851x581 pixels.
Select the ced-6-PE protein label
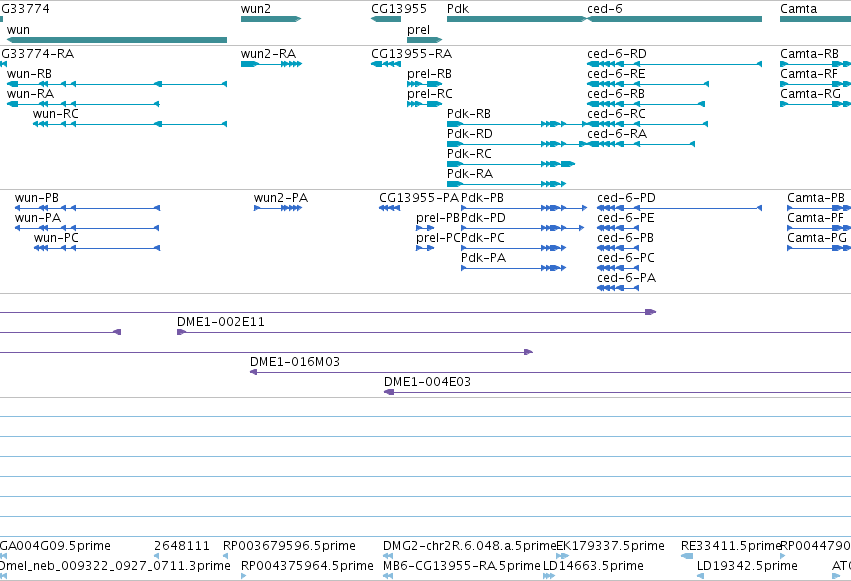[x=626, y=218]
